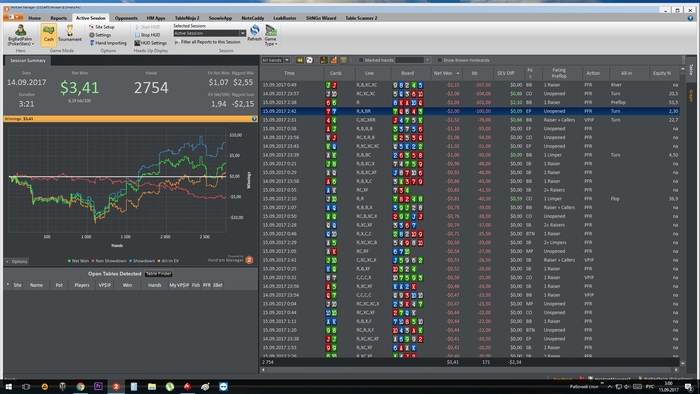Click the trophy icon in hands toolbar

(344, 60)
